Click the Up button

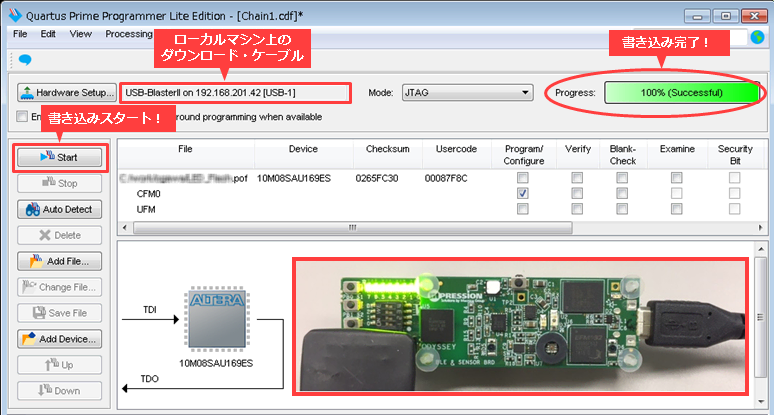click(x=60, y=365)
